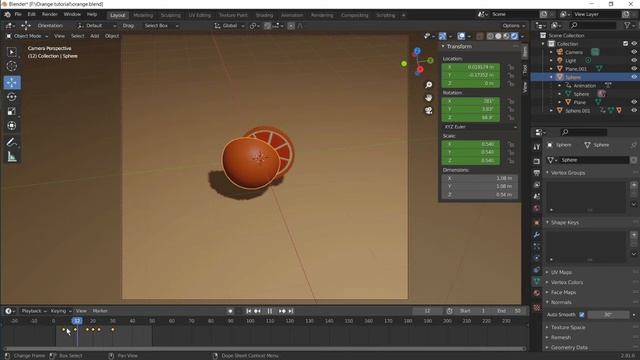Toggle the viewport gizmos button
The width and height of the screenshot is (640, 360).
coord(442,36)
